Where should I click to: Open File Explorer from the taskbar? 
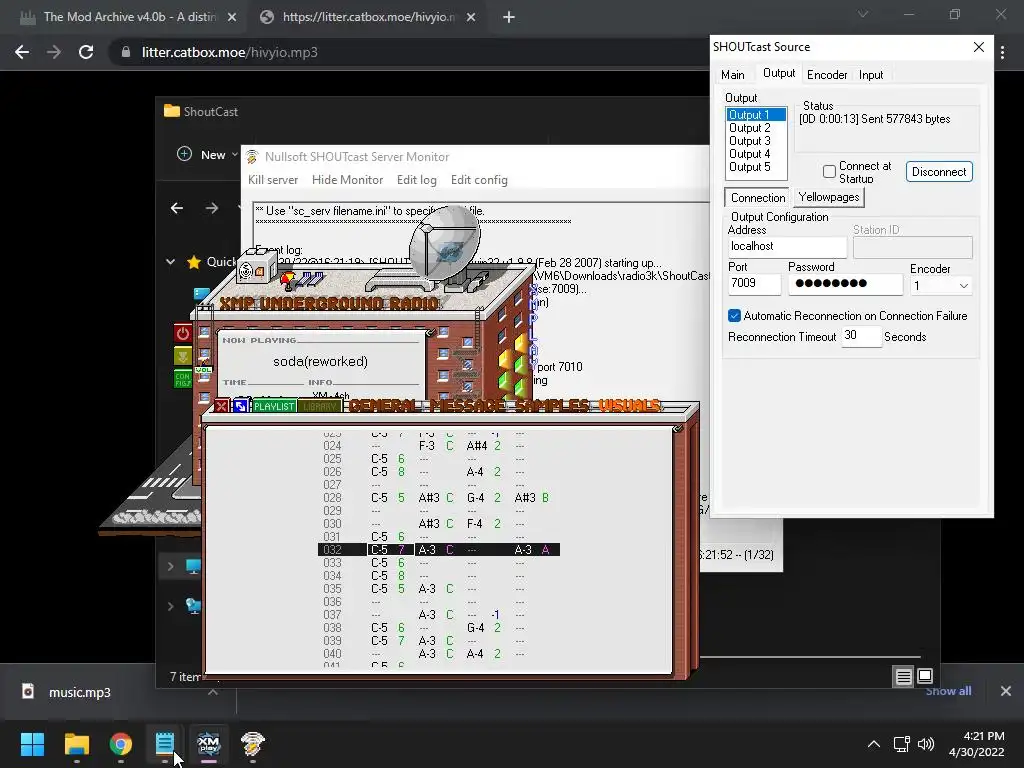(76, 744)
